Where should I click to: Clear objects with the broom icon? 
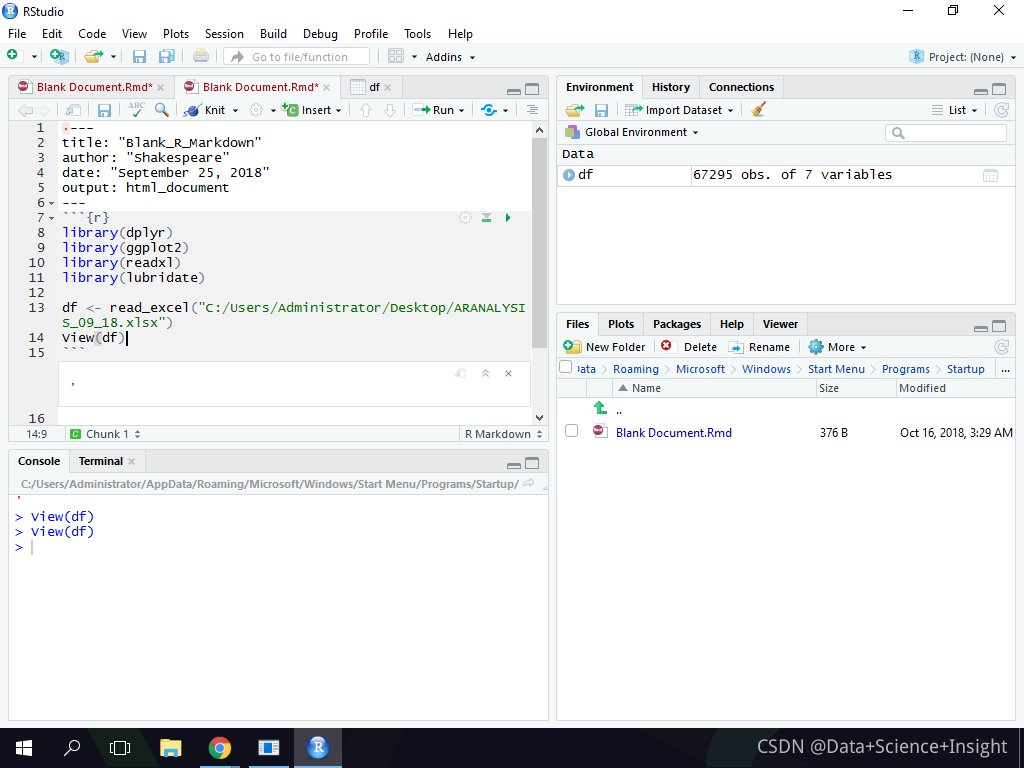coord(757,110)
